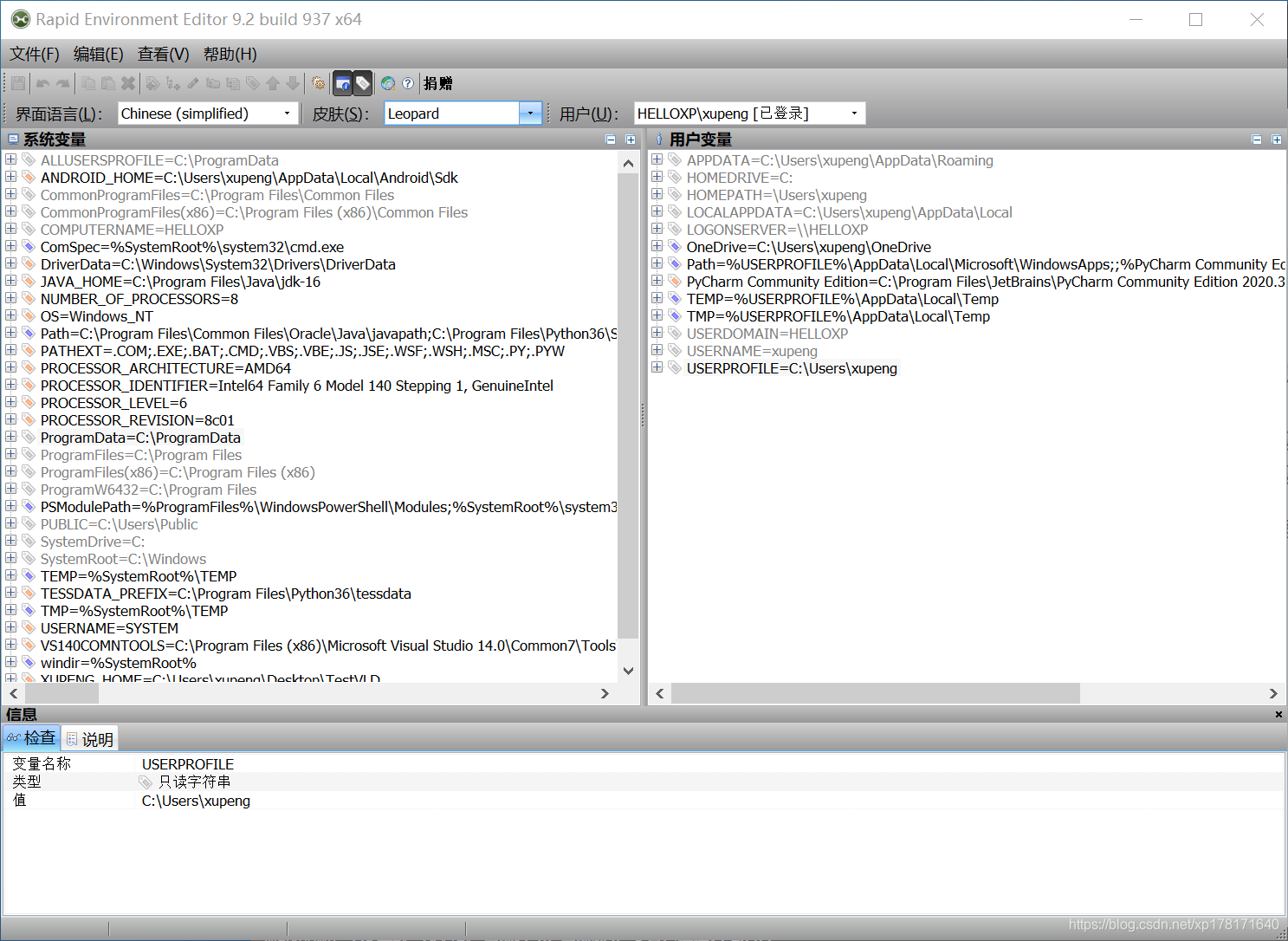Image resolution: width=1288 pixels, height=941 pixels.
Task: Toggle the information panel toolbar button
Action: pyautogui.click(x=343, y=83)
